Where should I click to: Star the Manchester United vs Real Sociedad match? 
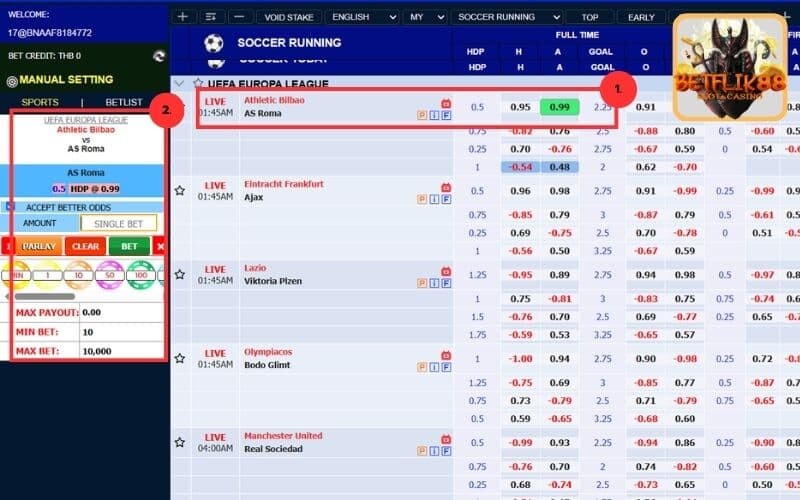(x=180, y=442)
